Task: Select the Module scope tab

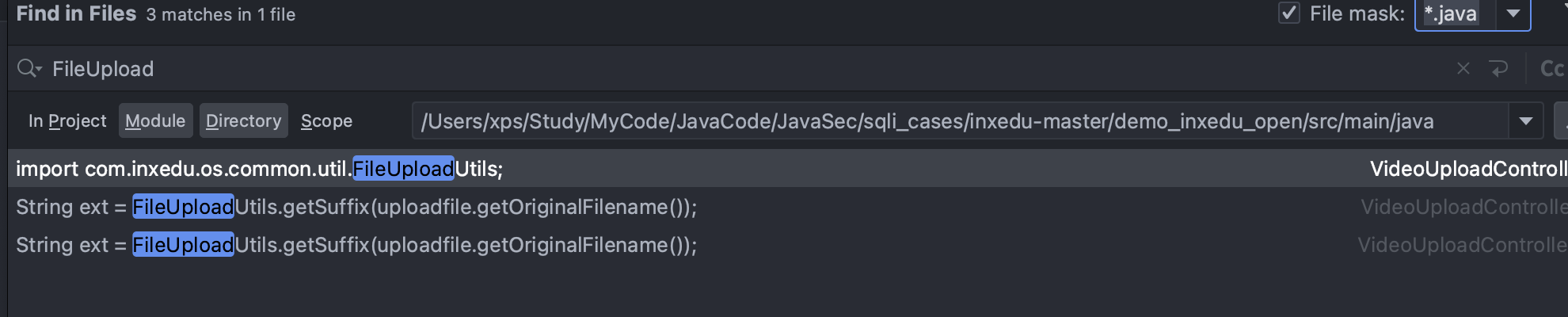Action: (x=155, y=121)
